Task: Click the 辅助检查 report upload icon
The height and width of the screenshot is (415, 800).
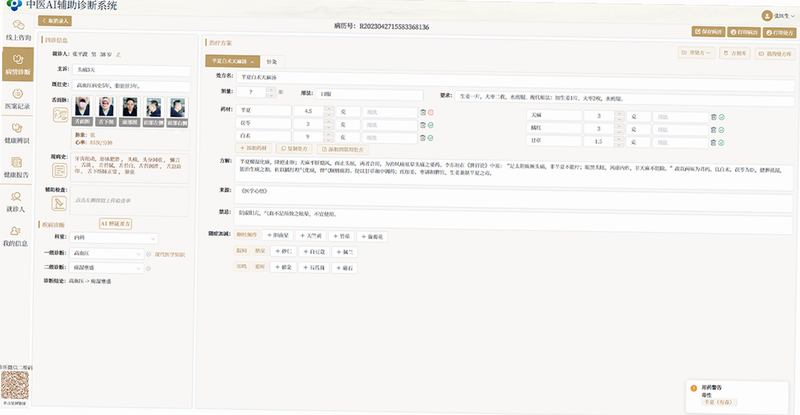Action: (x=59, y=203)
